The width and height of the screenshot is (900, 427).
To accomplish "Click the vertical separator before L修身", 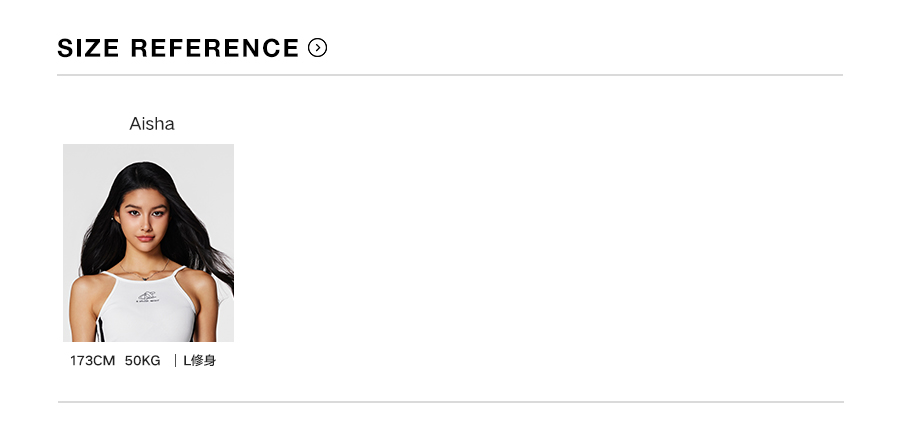I will point(175,360).
